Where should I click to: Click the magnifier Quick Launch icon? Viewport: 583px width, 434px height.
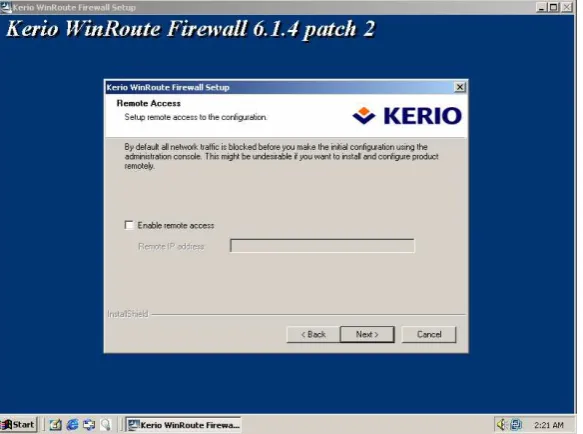(x=106, y=425)
